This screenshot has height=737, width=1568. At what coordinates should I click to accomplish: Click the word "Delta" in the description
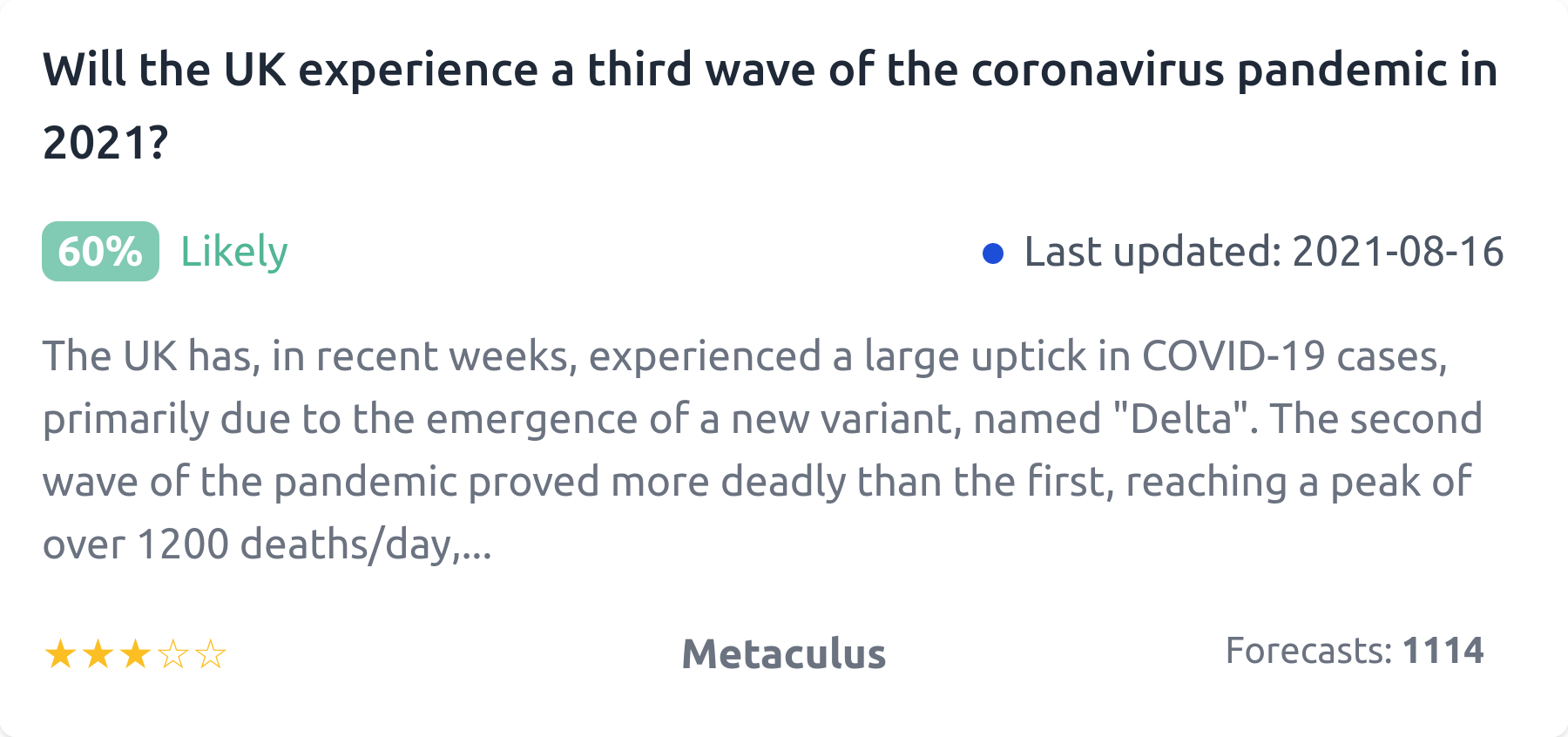coord(1182,419)
